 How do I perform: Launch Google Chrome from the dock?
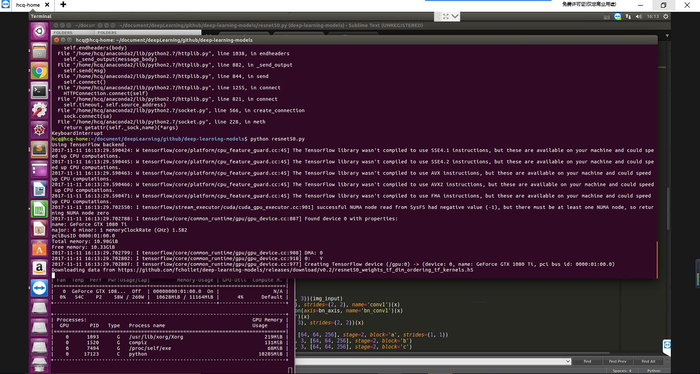(39, 71)
